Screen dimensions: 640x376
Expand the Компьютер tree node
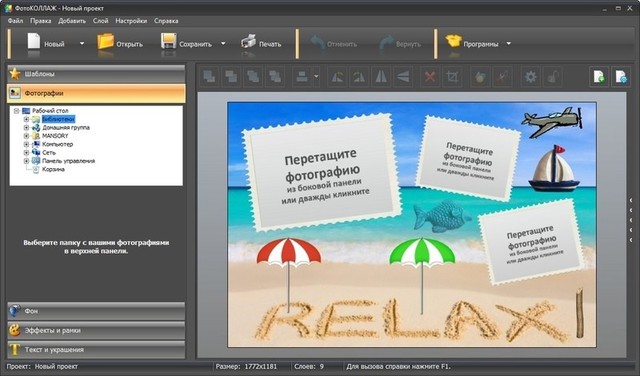27,144
